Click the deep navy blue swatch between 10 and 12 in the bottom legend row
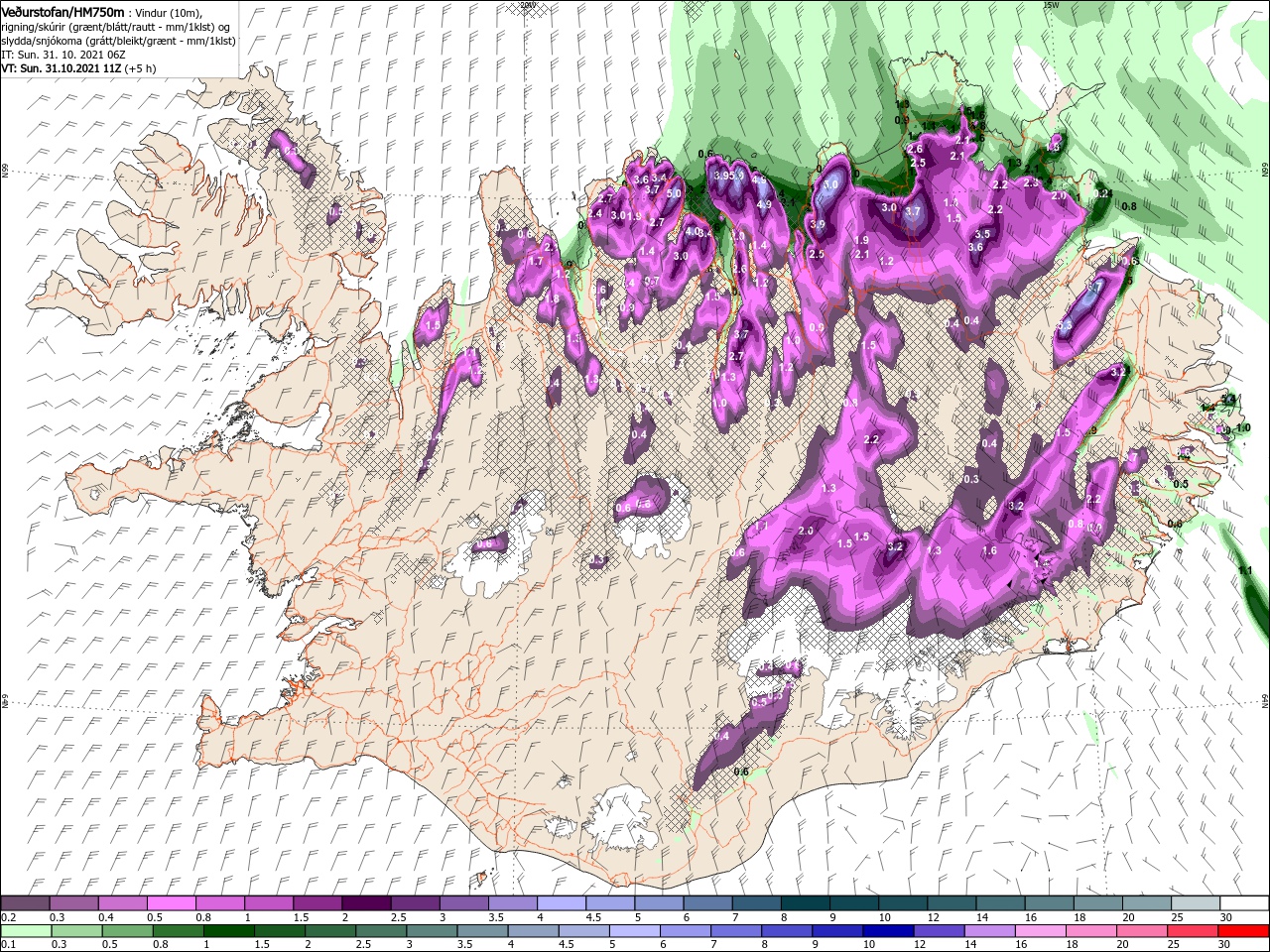 point(889,930)
